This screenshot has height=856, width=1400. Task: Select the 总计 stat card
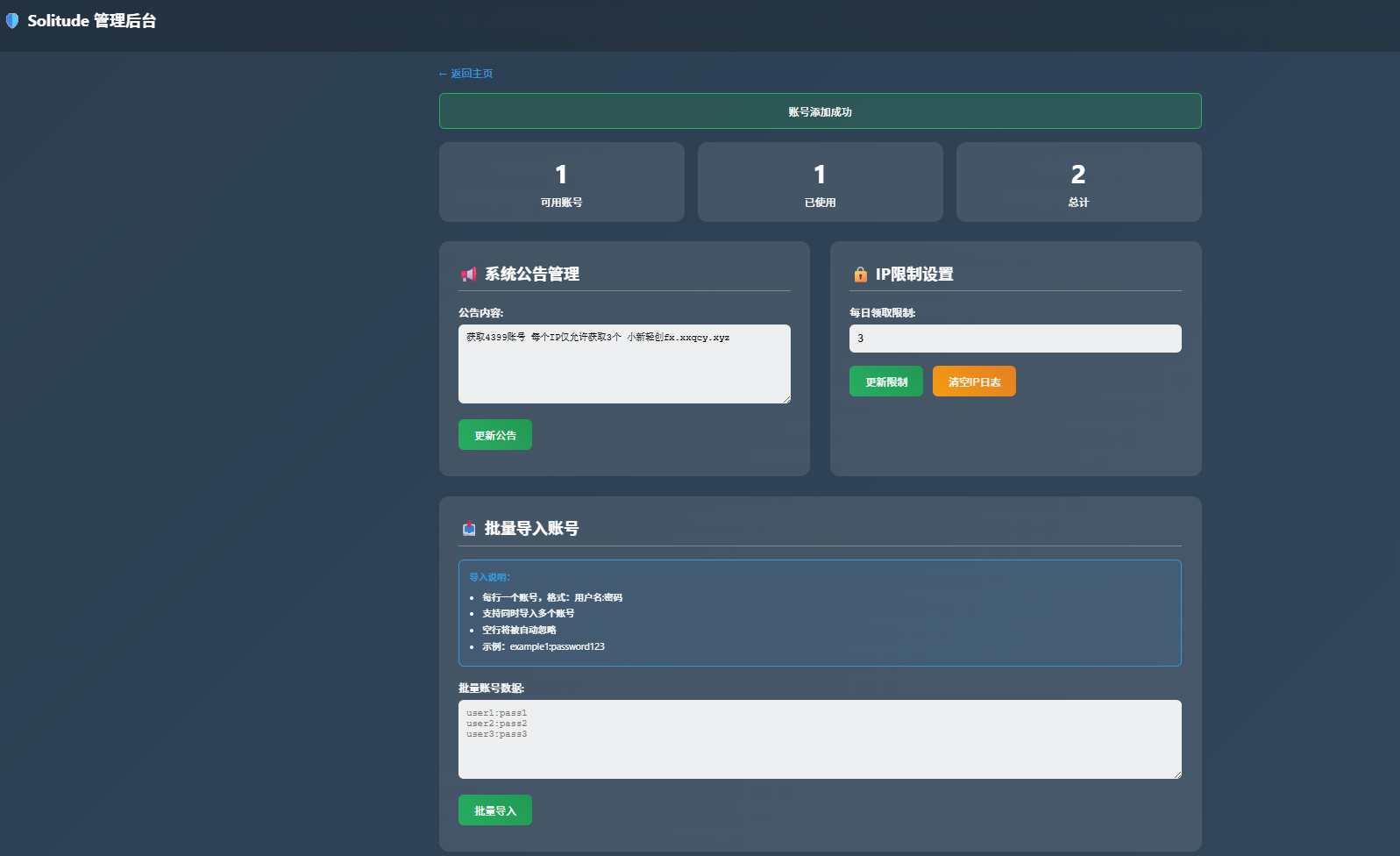(1078, 182)
